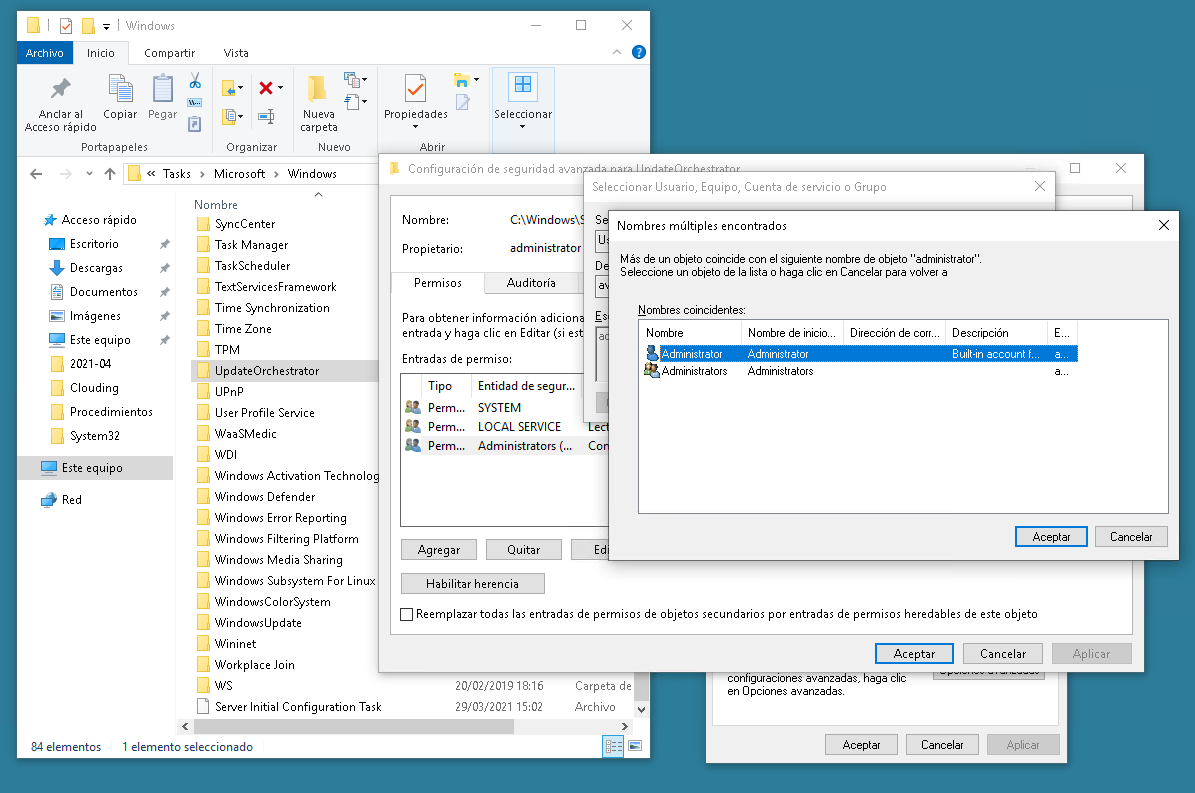1195x793 pixels.
Task: Open the Archivo menu tab
Action: (45, 53)
